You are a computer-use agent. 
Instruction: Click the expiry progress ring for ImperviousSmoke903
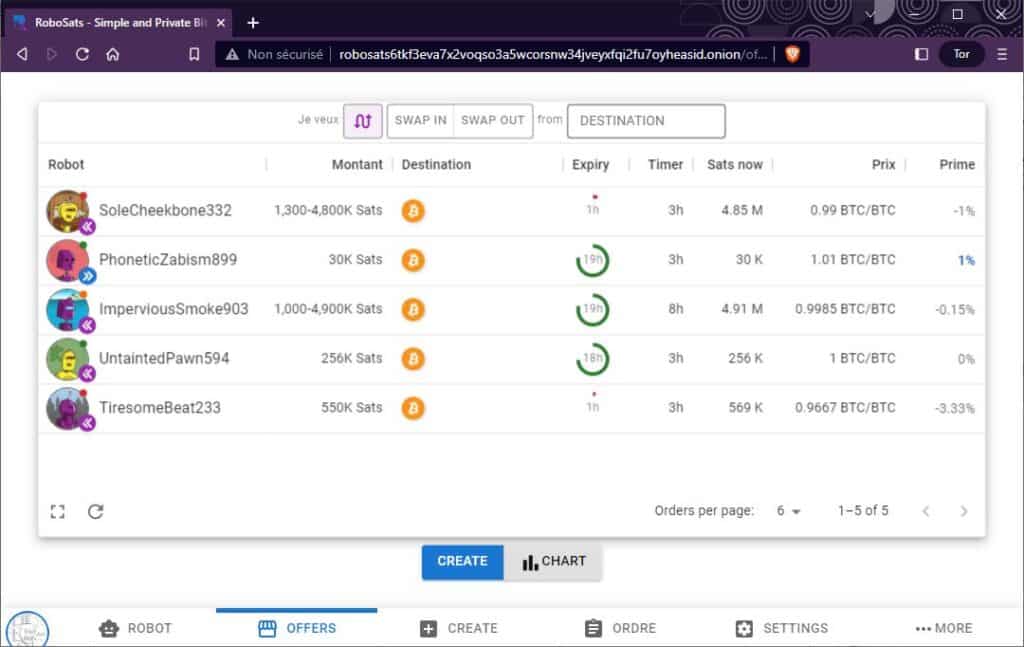pyautogui.click(x=592, y=309)
